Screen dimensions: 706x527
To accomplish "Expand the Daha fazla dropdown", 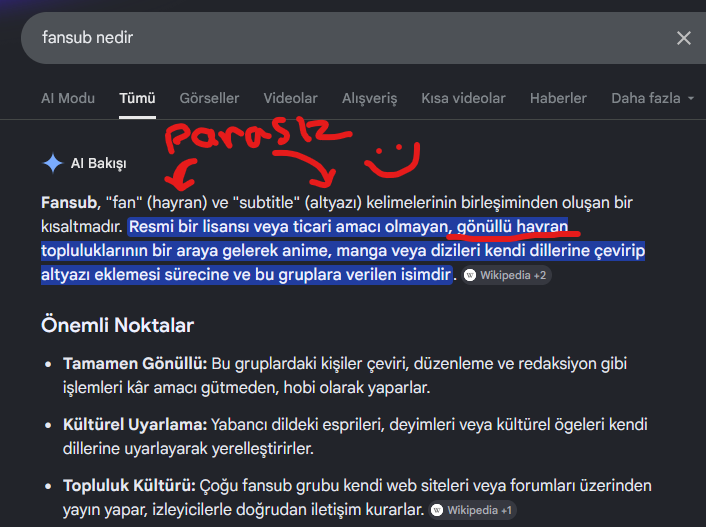I will coord(652,98).
